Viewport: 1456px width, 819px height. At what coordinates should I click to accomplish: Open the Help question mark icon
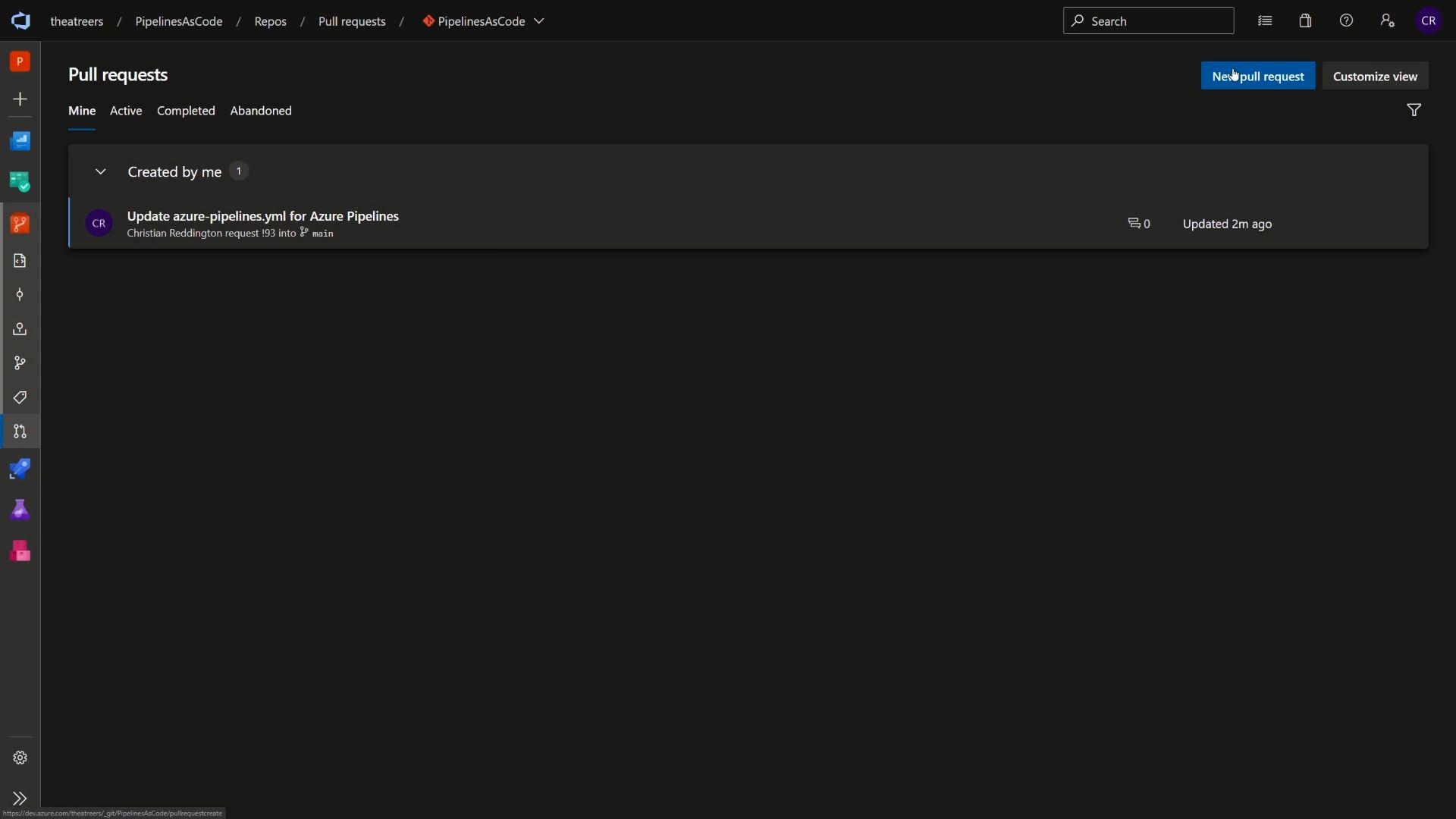point(1348,20)
